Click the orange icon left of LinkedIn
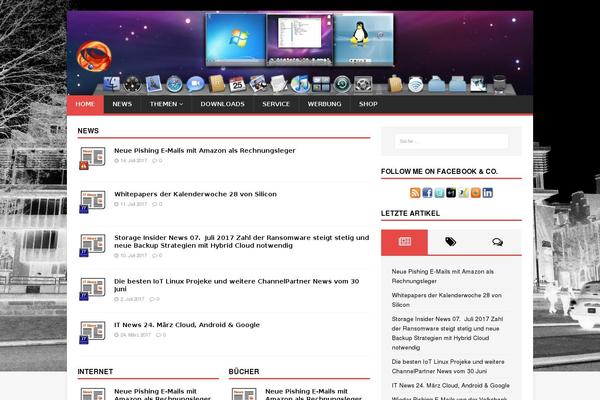Image resolution: width=600 pixels, height=400 pixels. coord(475,193)
